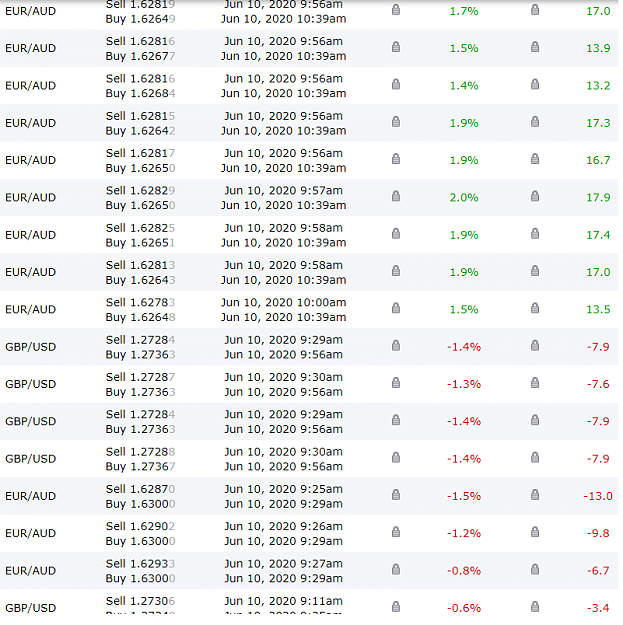
Task: Click the lock icon beside 2.0% gain
Action: [396, 196]
